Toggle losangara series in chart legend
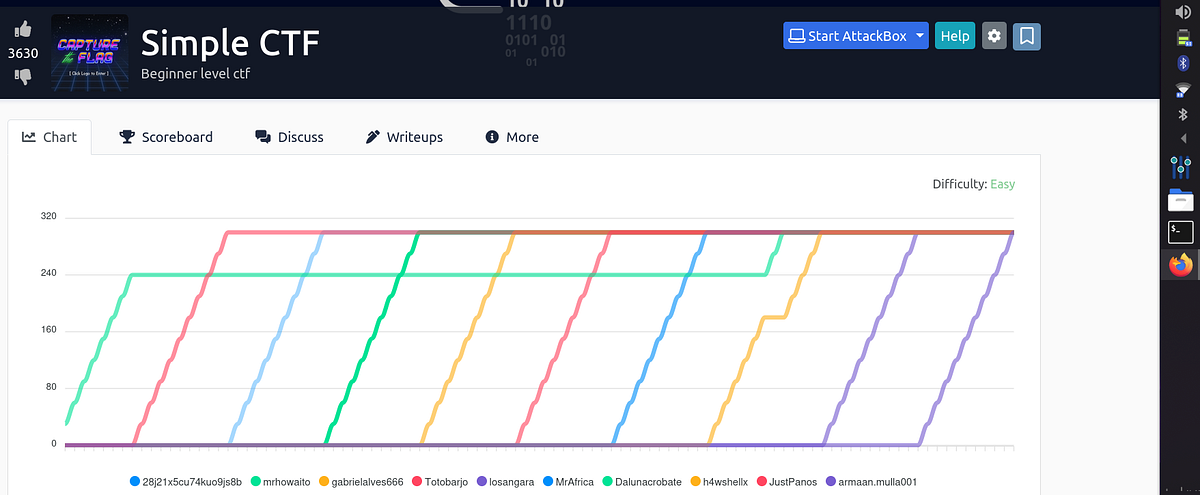This screenshot has width=1200, height=495. click(x=505, y=481)
